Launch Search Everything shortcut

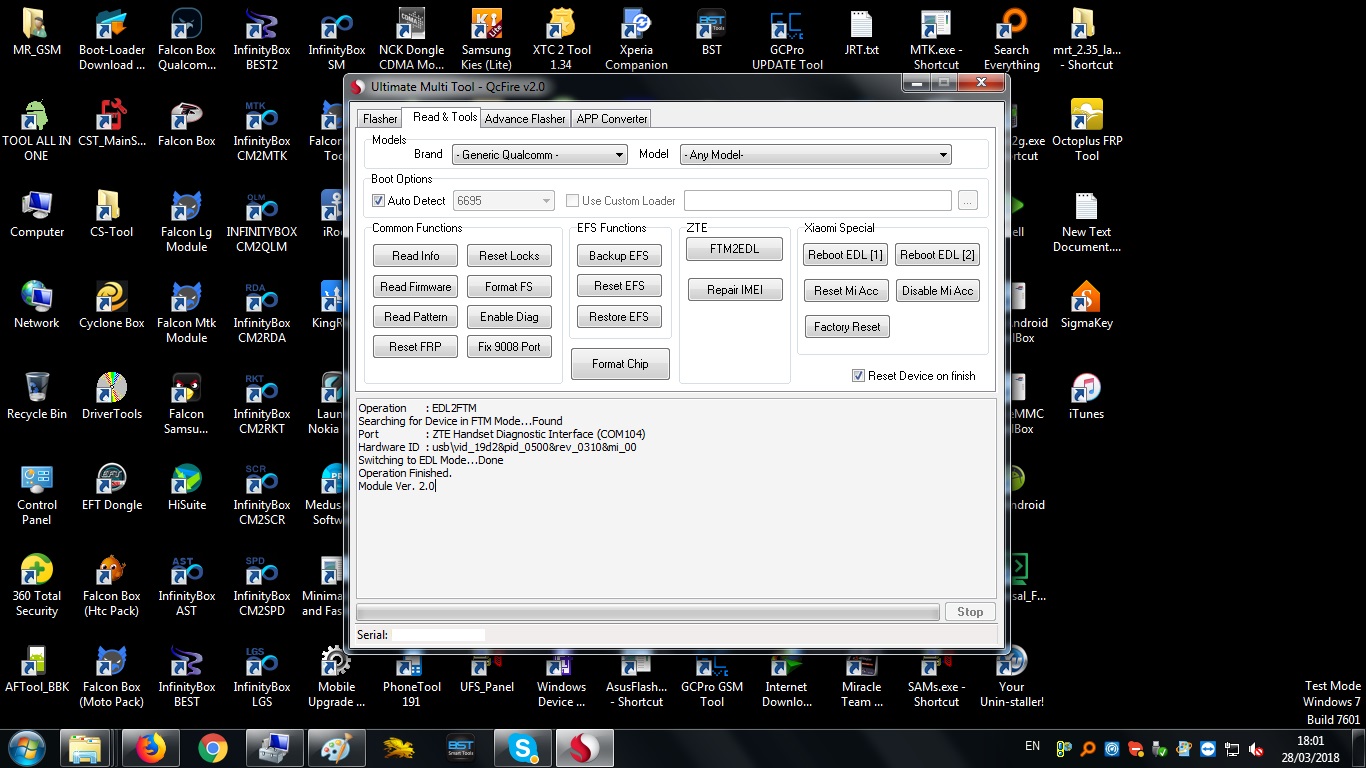[x=1012, y=40]
